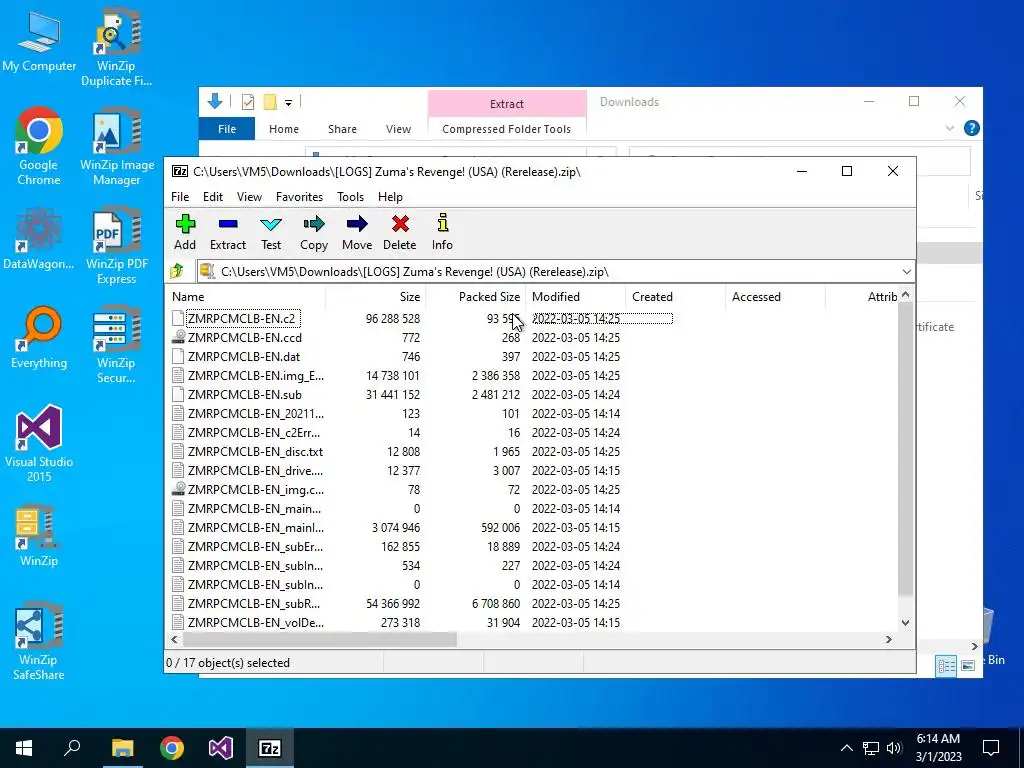This screenshot has width=1024, height=768.
Task: Select WinZip Image Manager desktop icon
Action: [117, 147]
